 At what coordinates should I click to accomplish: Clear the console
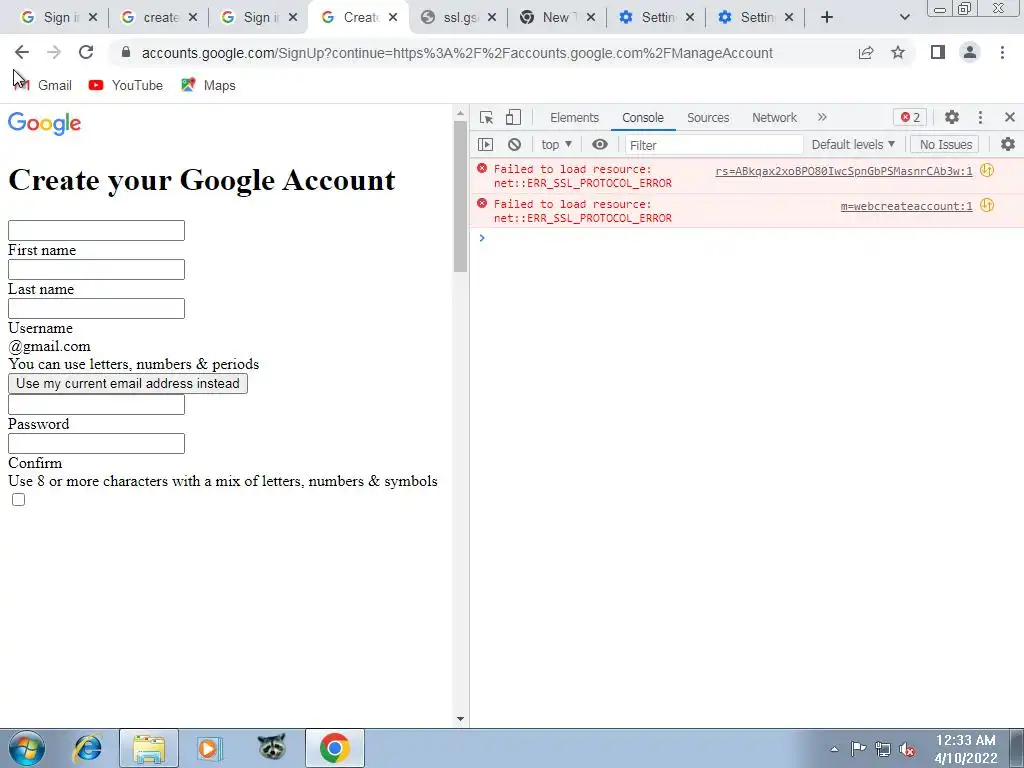tap(515, 144)
